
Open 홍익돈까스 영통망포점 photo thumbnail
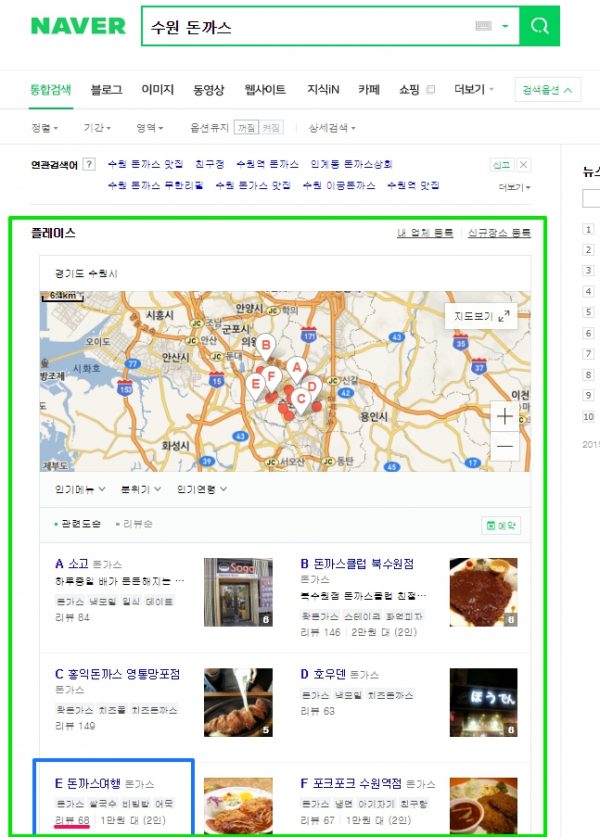pyautogui.click(x=238, y=702)
